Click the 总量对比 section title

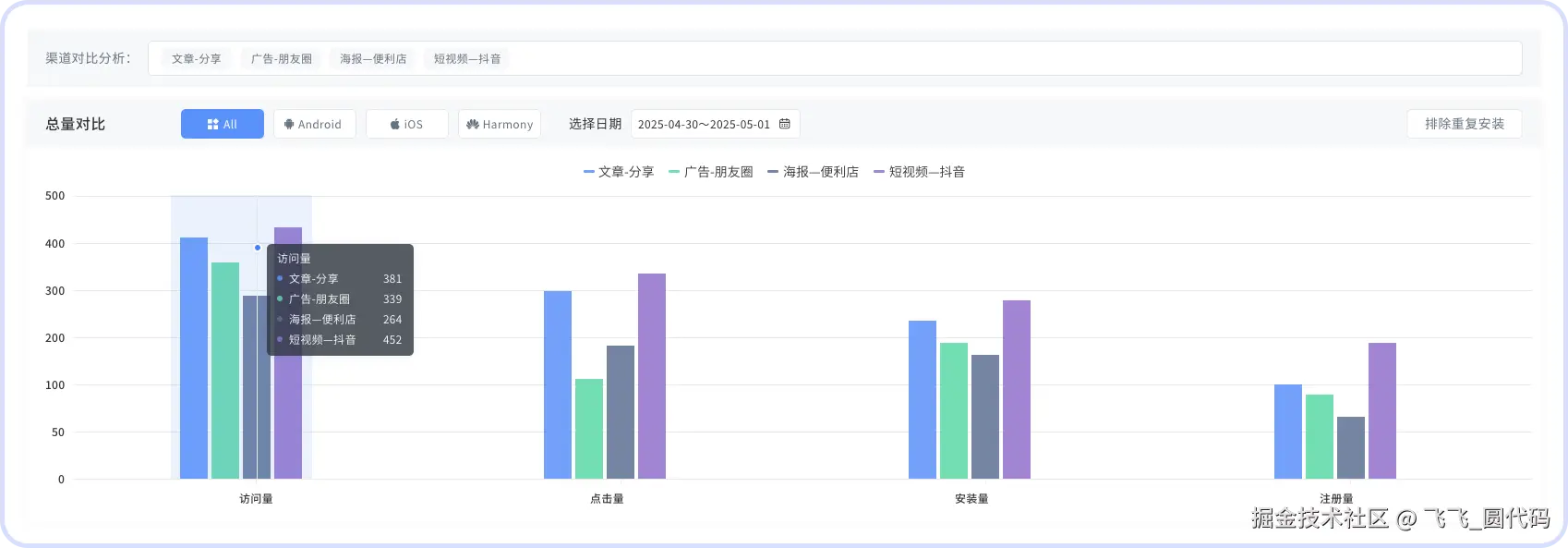(76, 124)
